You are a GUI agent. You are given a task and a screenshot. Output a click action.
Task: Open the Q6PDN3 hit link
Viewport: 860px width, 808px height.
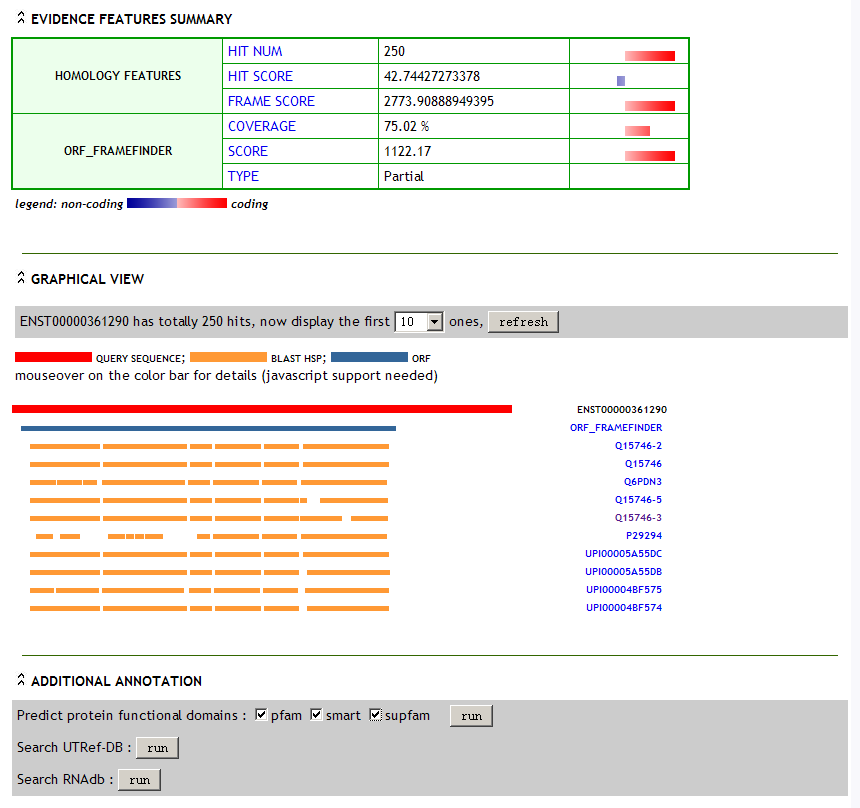[x=642, y=482]
